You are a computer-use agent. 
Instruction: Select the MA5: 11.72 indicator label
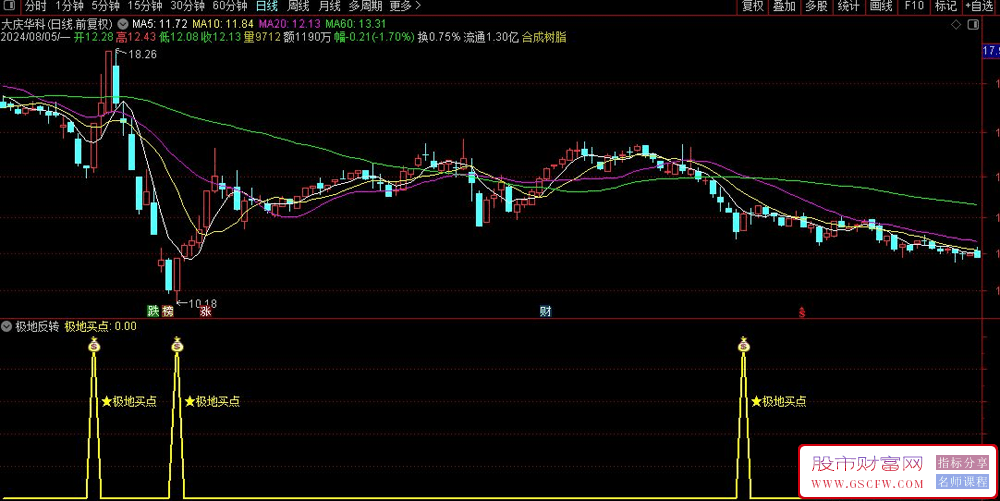(x=160, y=24)
